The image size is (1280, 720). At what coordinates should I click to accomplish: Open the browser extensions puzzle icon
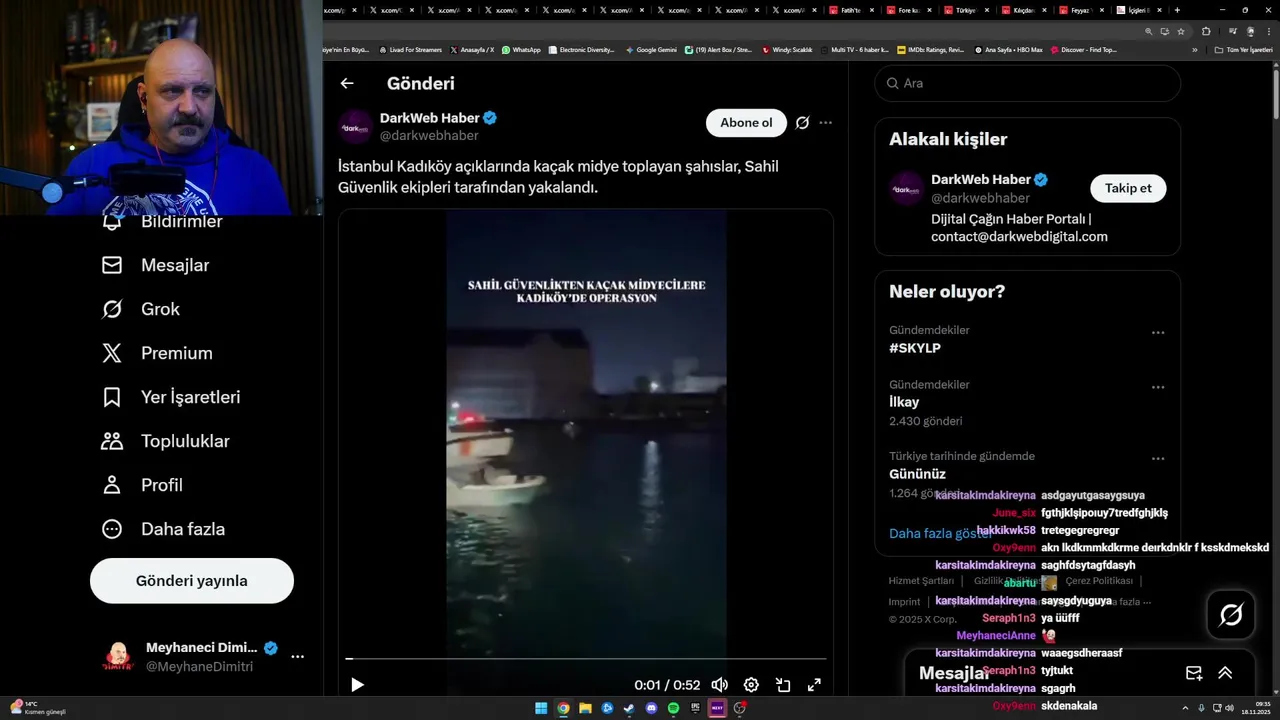pos(1206,31)
